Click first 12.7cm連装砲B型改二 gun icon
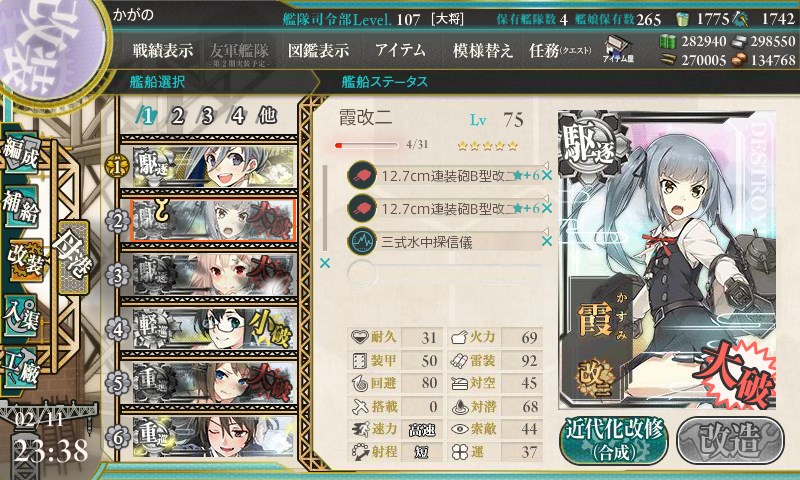The width and height of the screenshot is (800, 480). [x=361, y=175]
